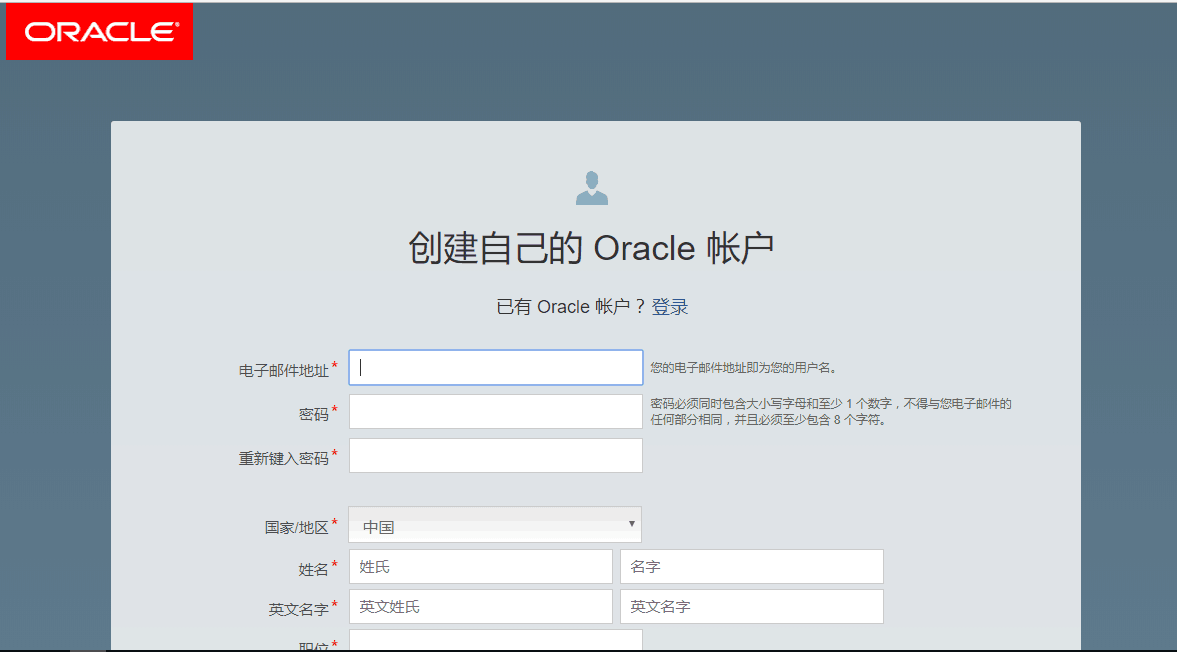Select the 重新键入密码 field

pos(495,455)
